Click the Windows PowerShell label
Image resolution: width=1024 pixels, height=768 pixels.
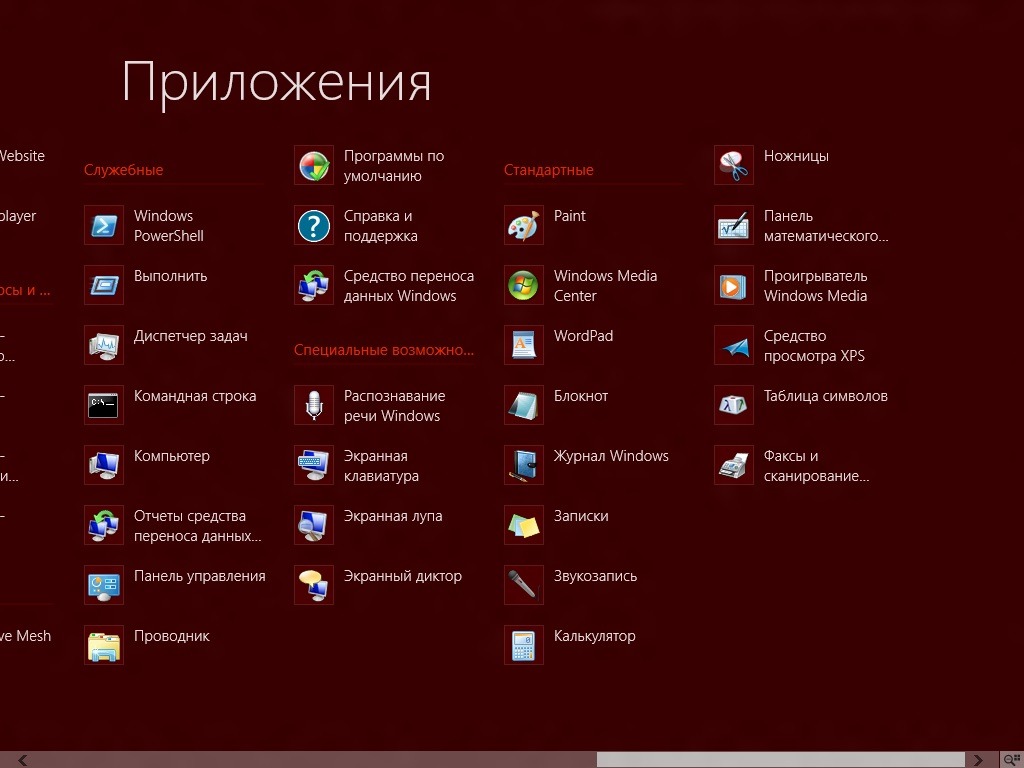pos(168,226)
